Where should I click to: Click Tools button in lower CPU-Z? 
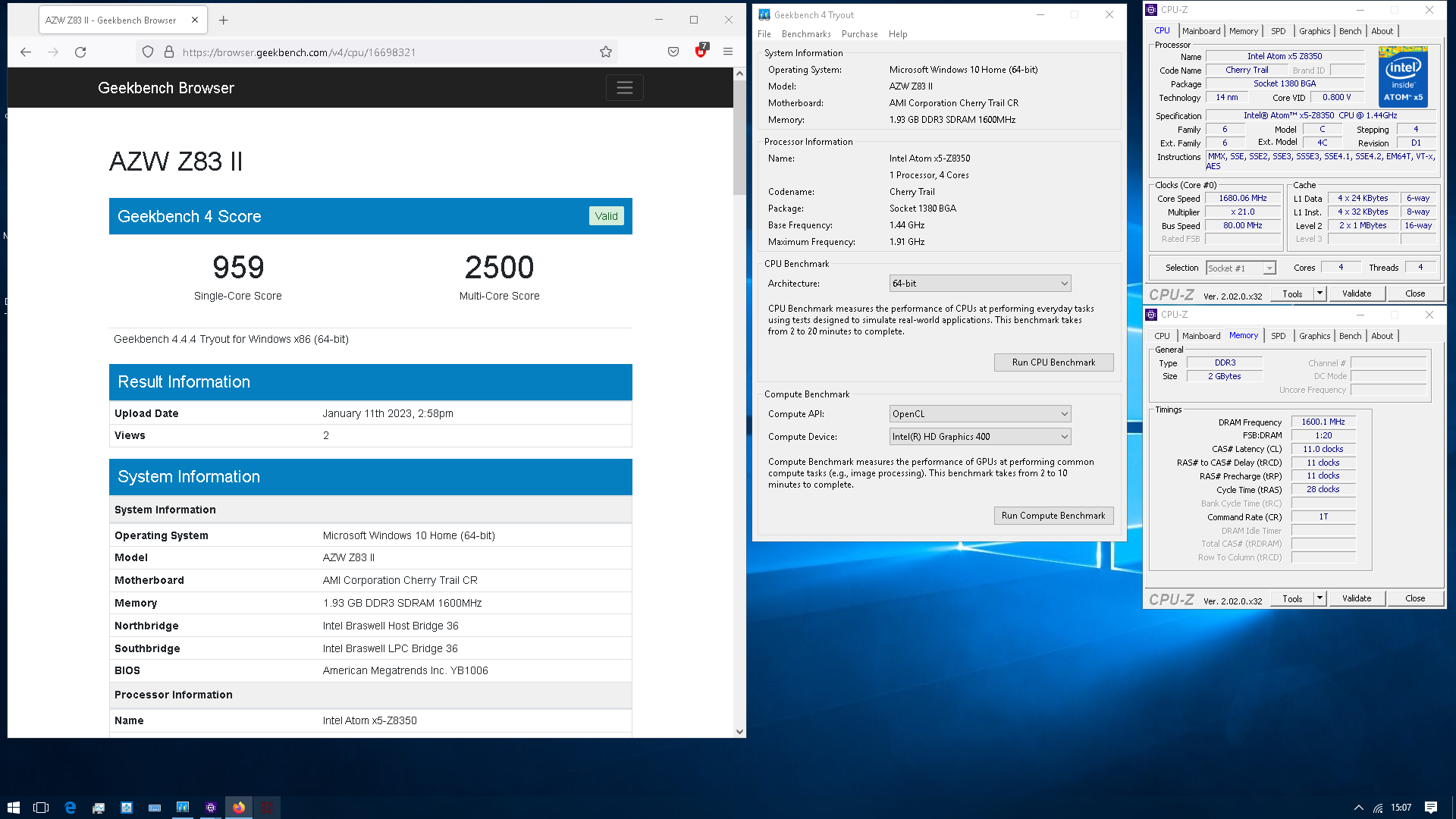point(1292,598)
